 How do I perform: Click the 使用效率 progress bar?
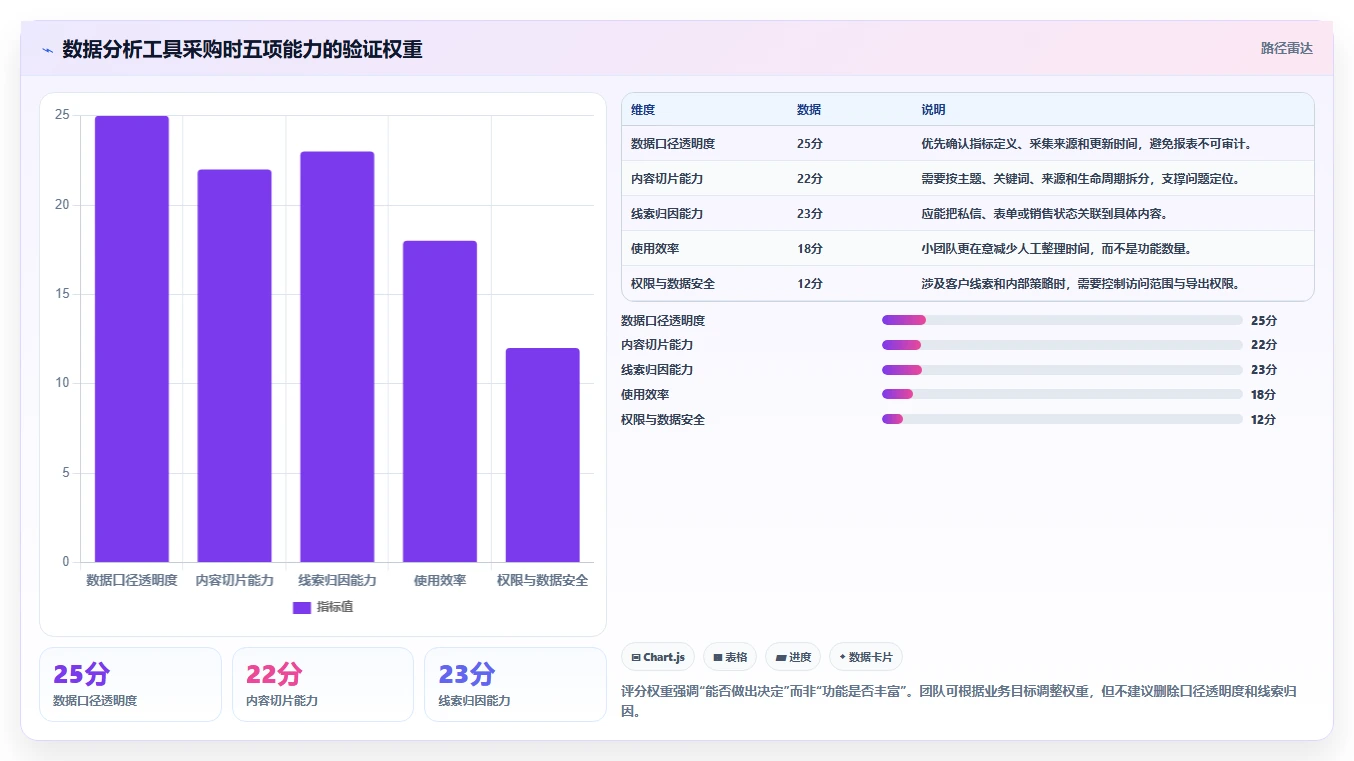[x=1062, y=394]
